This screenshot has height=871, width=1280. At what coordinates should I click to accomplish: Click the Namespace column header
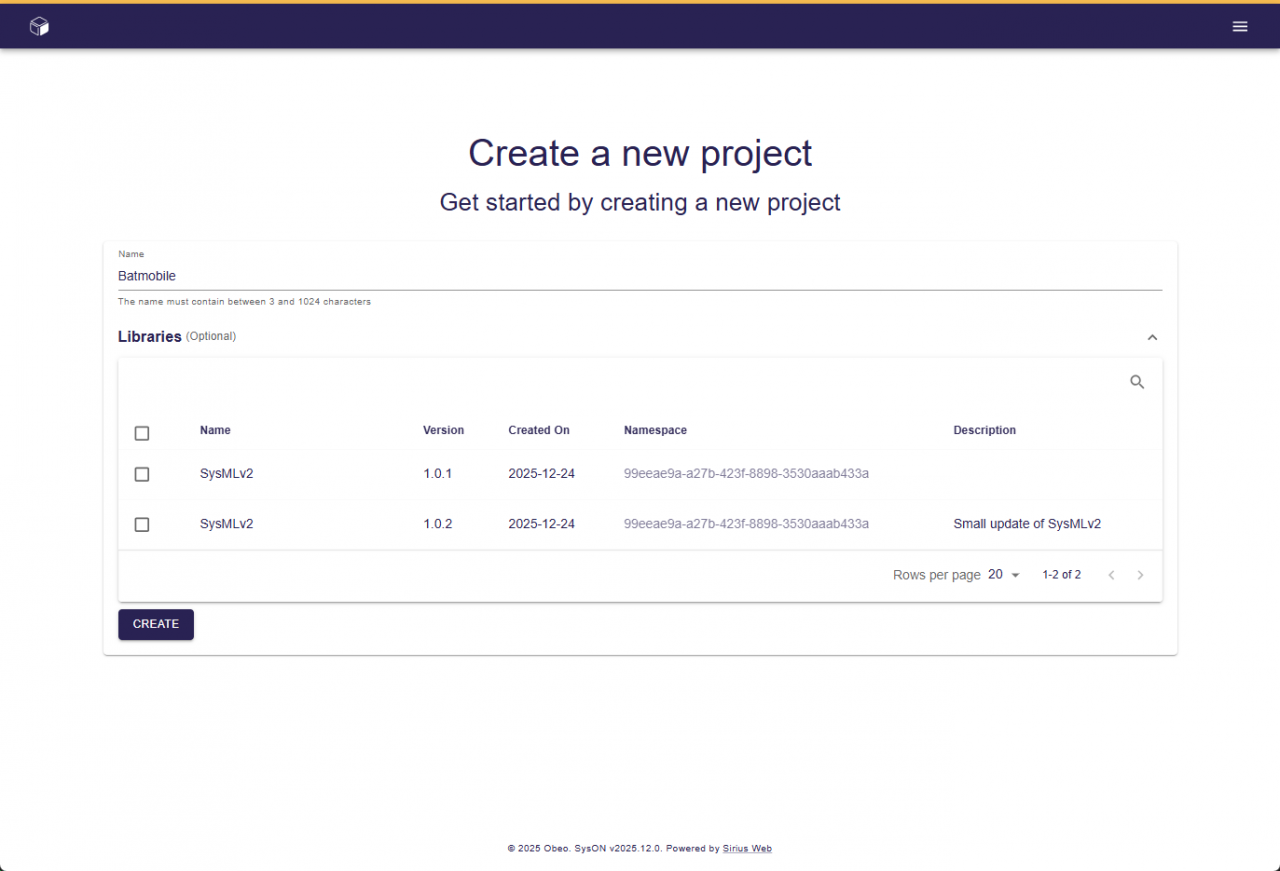point(655,430)
